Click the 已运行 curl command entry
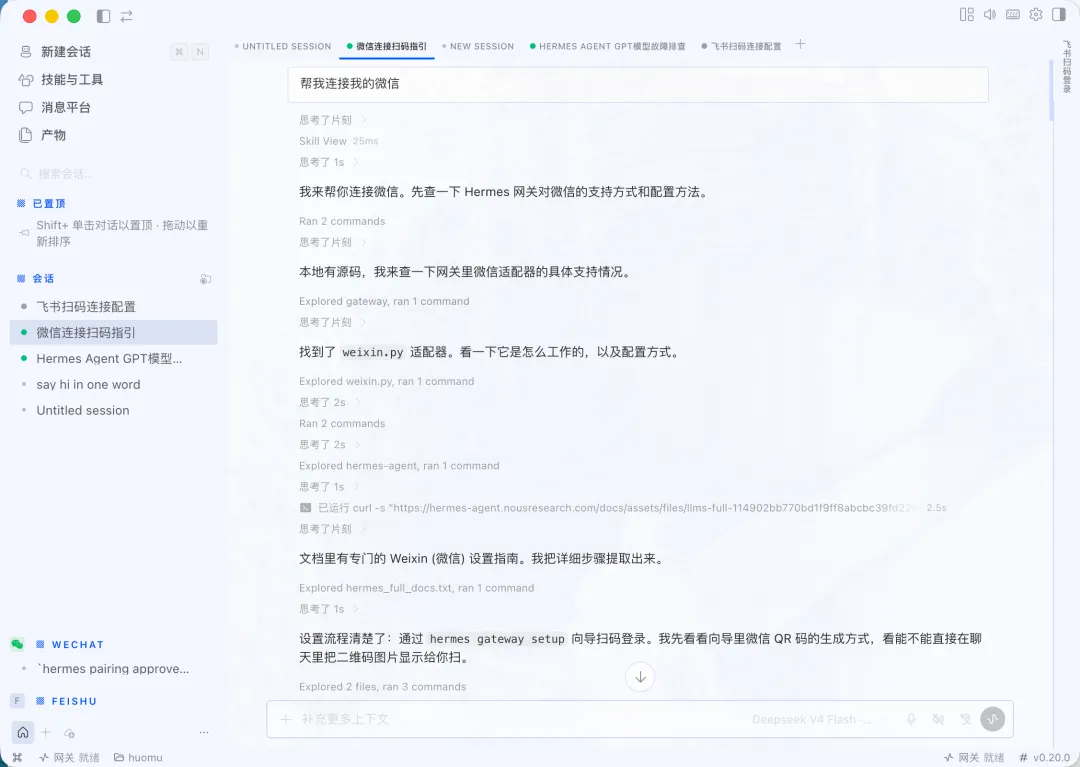 click(623, 508)
